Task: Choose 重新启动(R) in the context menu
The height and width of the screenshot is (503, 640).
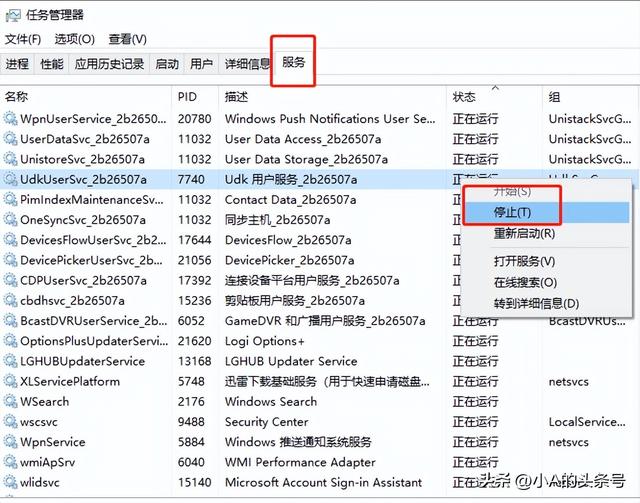Action: click(547, 234)
